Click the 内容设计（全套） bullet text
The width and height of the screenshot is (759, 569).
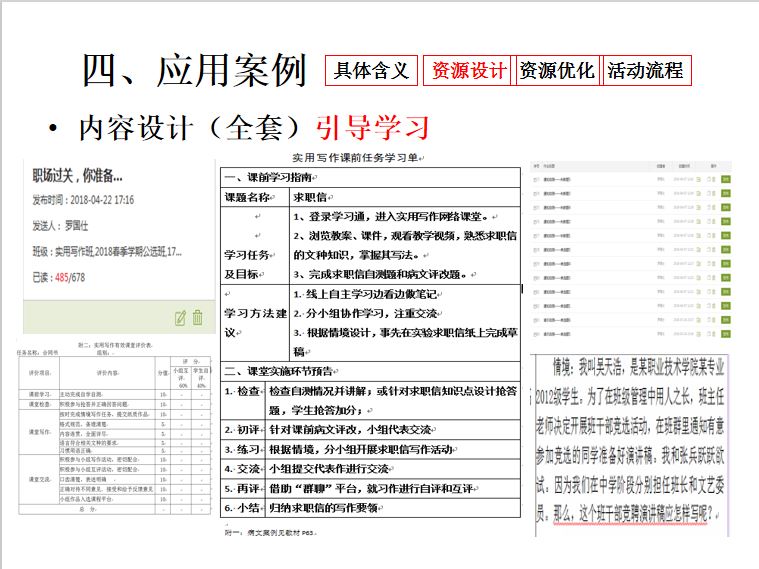(x=190, y=128)
